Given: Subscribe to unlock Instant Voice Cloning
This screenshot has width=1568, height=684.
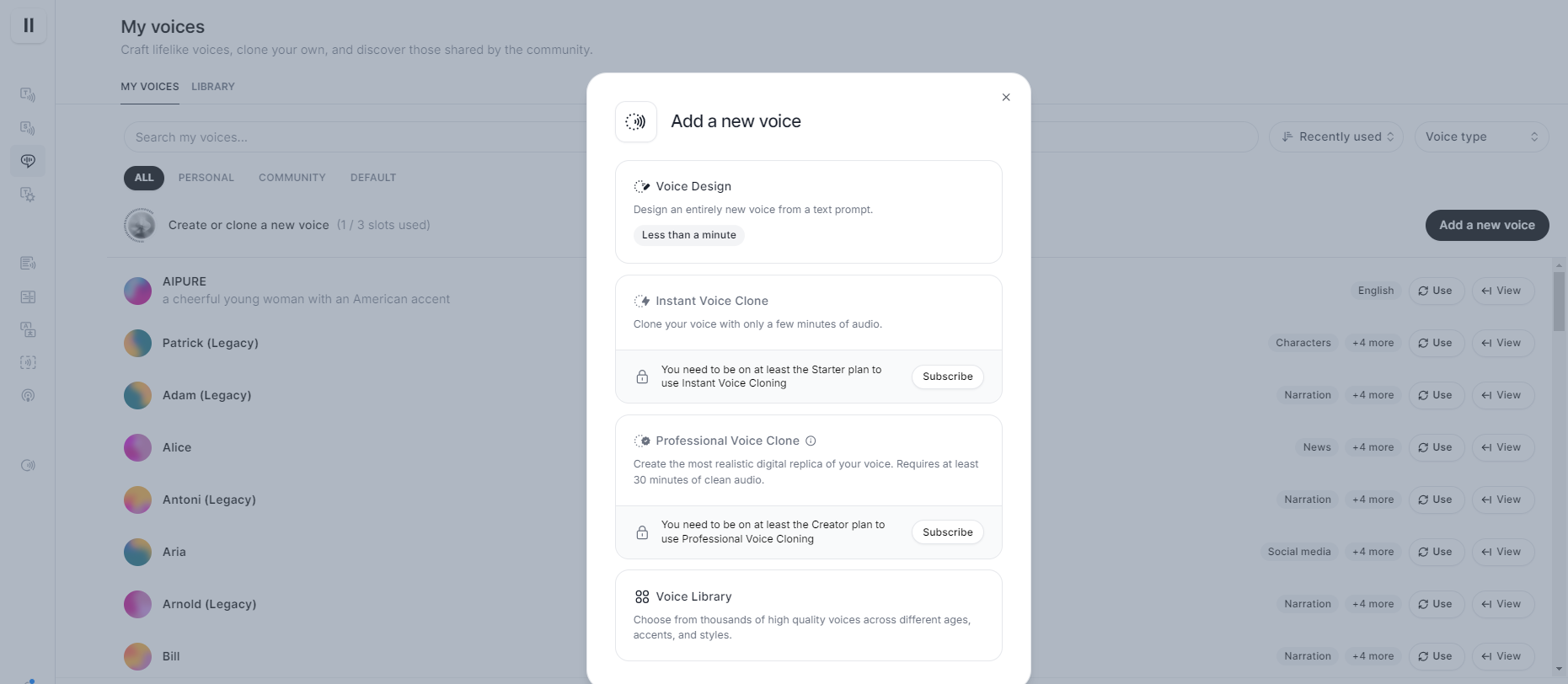Looking at the screenshot, I should pos(947,377).
